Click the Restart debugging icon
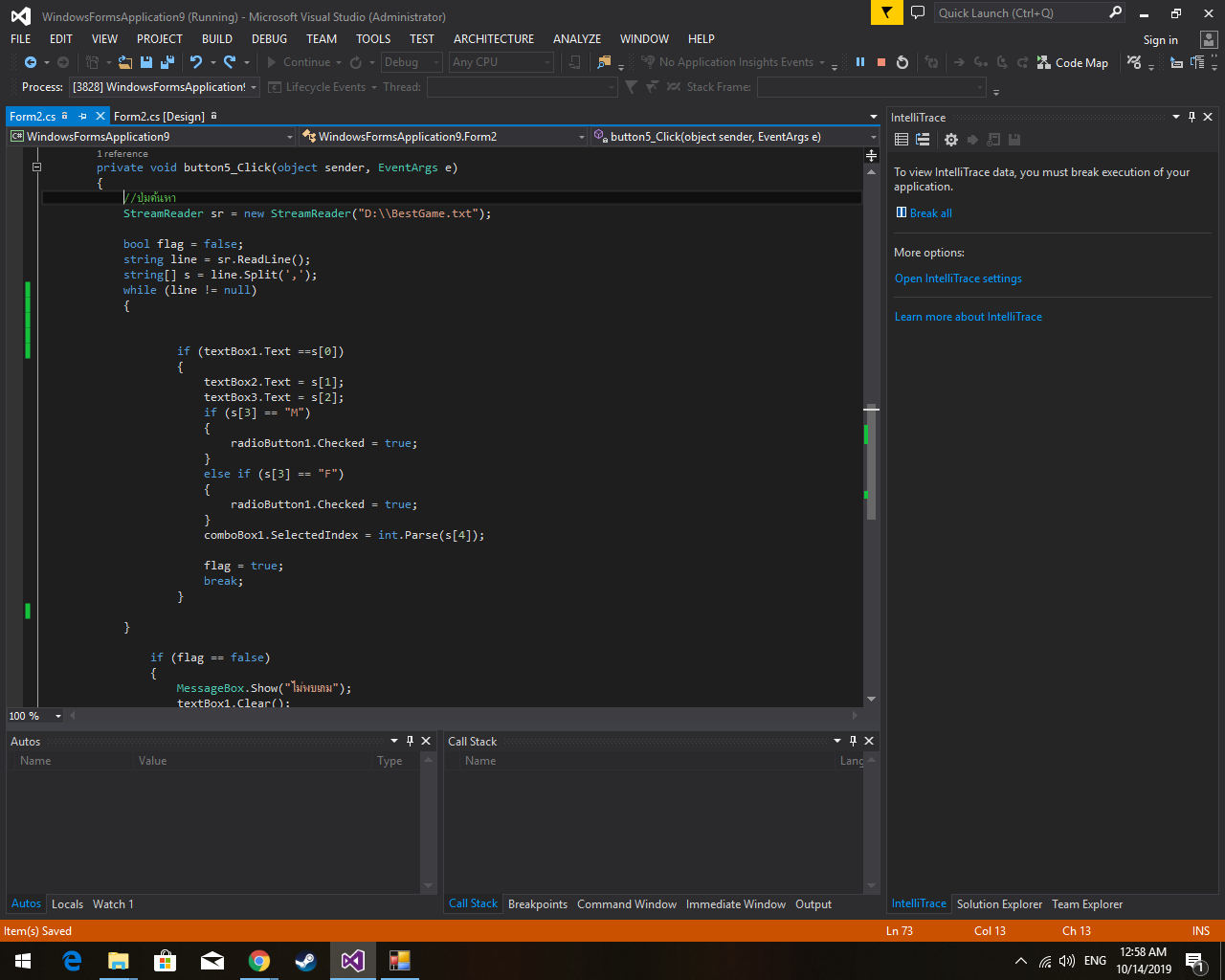The width and height of the screenshot is (1225, 980). [x=902, y=62]
